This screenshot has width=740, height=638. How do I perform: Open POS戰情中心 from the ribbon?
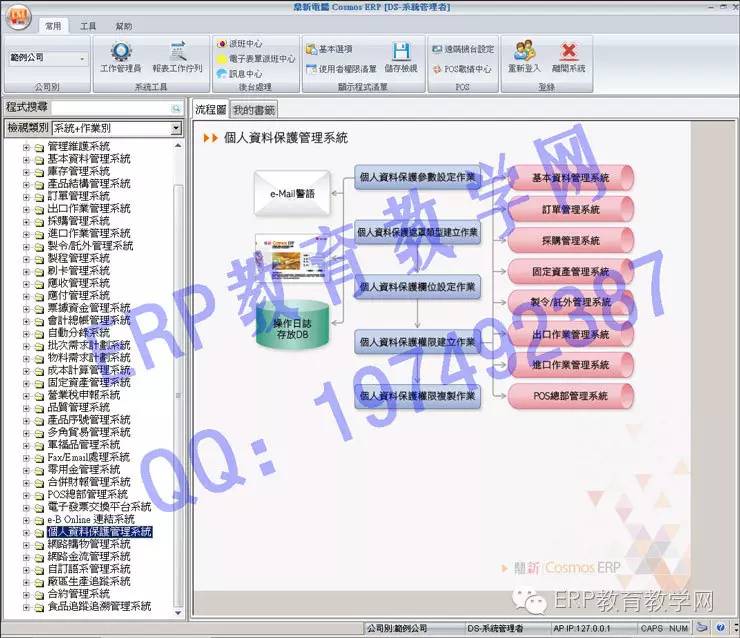(461, 69)
